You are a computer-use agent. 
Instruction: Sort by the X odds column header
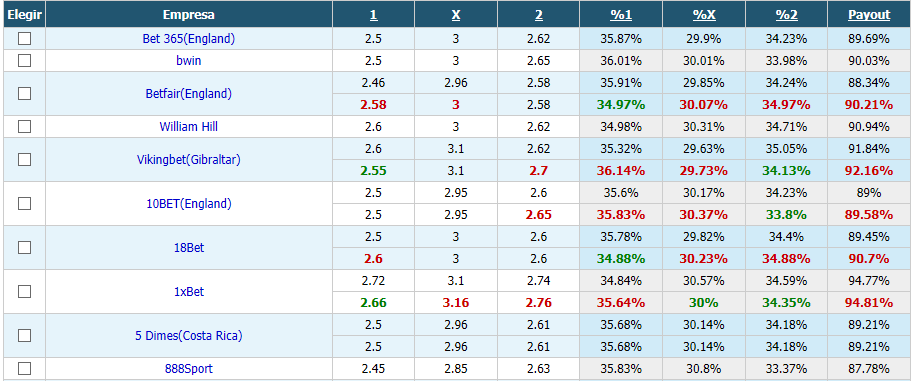[x=456, y=15]
